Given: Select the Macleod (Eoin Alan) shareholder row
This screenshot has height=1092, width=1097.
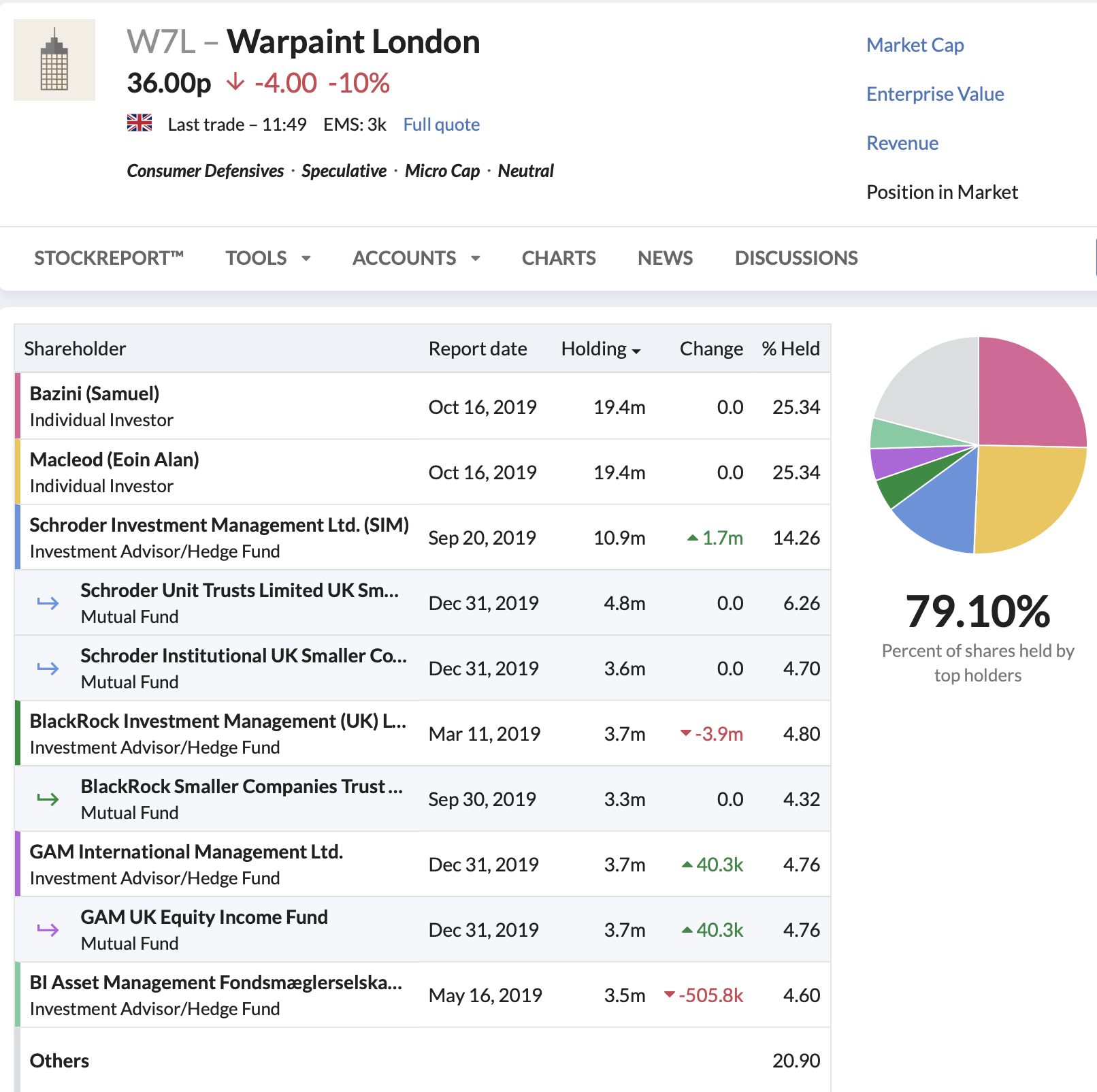Looking at the screenshot, I should [x=423, y=472].
